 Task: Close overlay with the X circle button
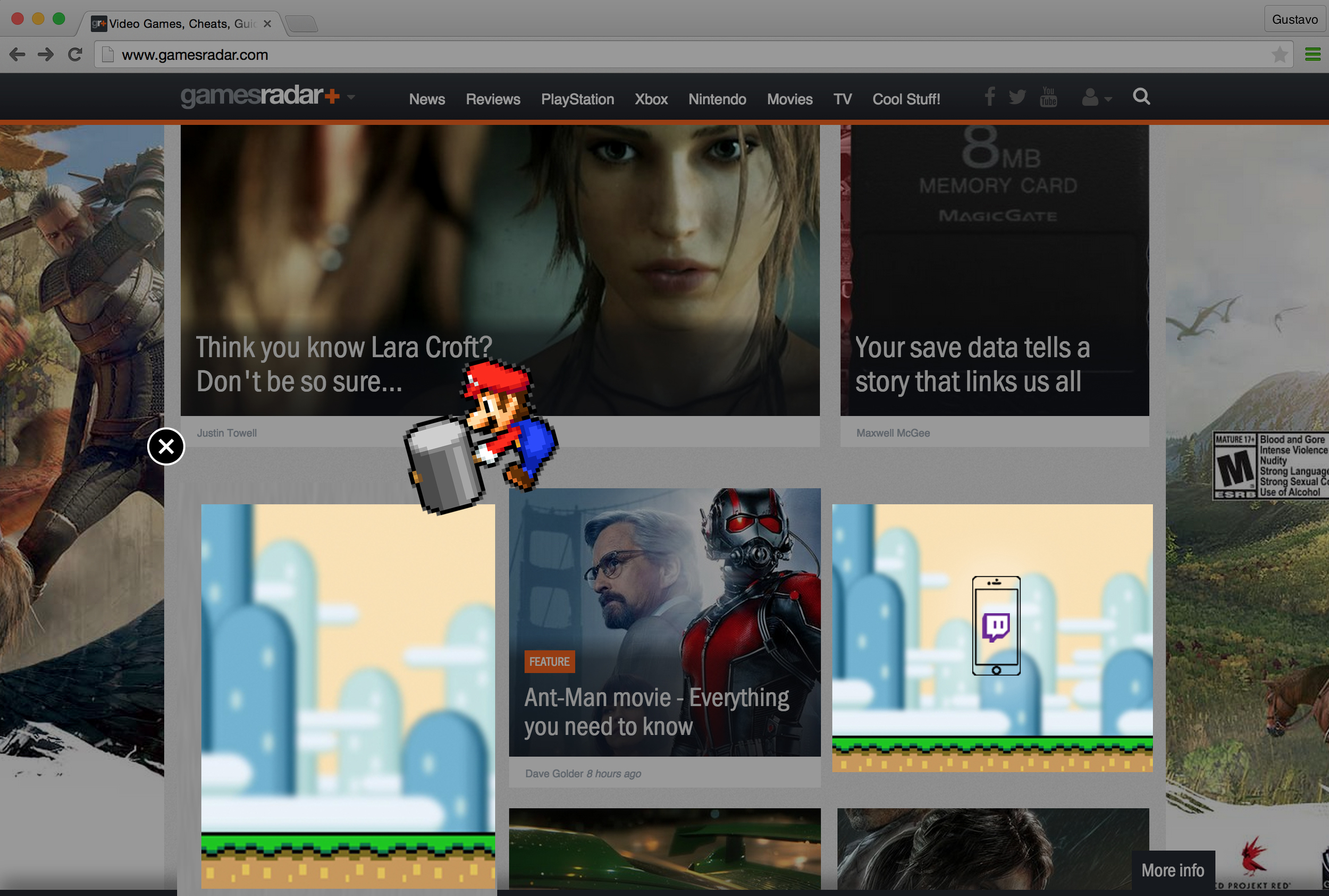(x=166, y=446)
